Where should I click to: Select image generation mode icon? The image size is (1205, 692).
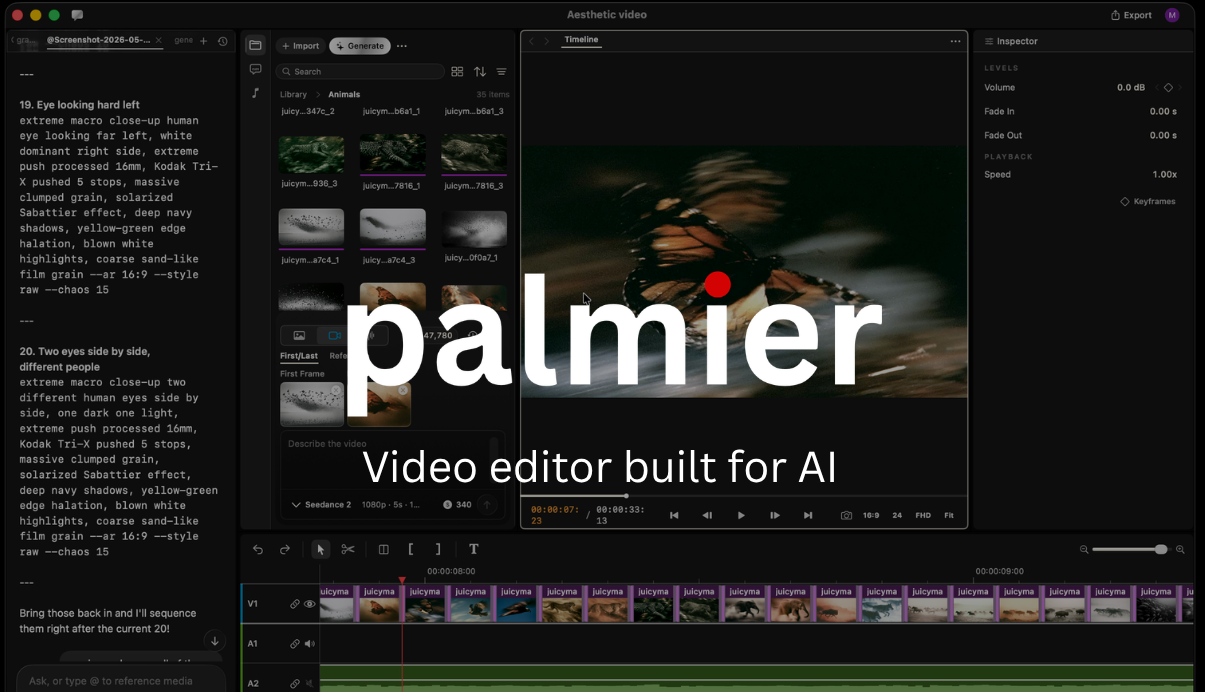coord(299,335)
